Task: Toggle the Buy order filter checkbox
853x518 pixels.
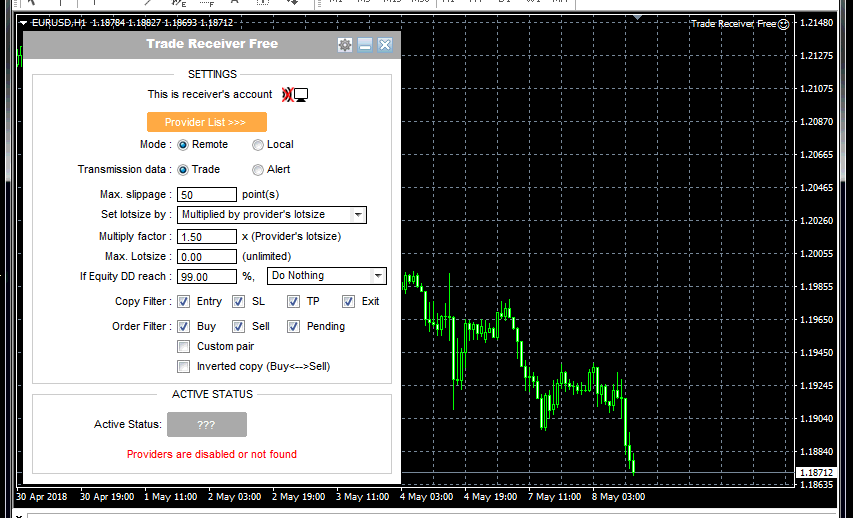Action: [x=183, y=326]
